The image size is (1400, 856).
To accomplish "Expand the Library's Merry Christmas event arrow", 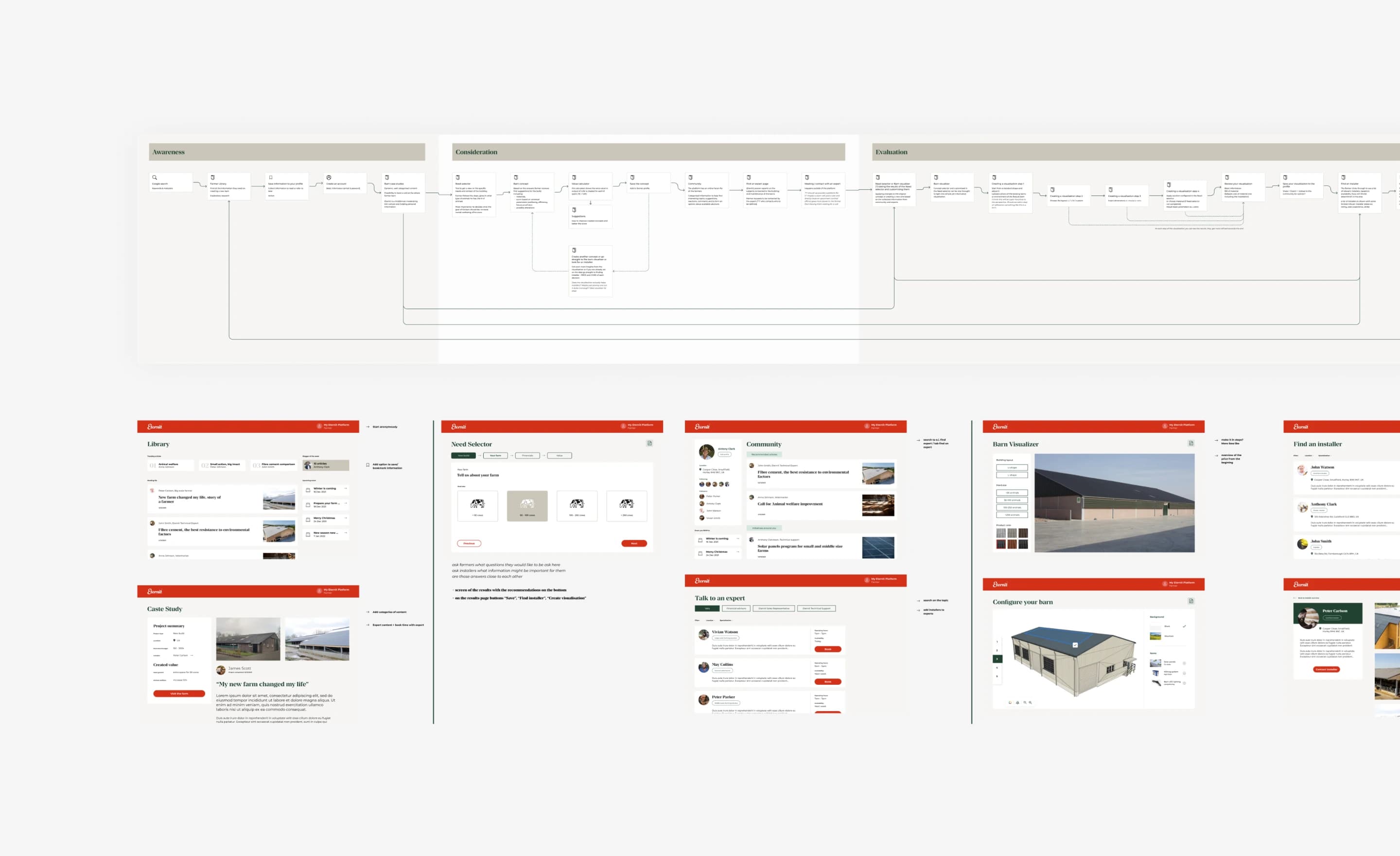I will click(x=346, y=518).
